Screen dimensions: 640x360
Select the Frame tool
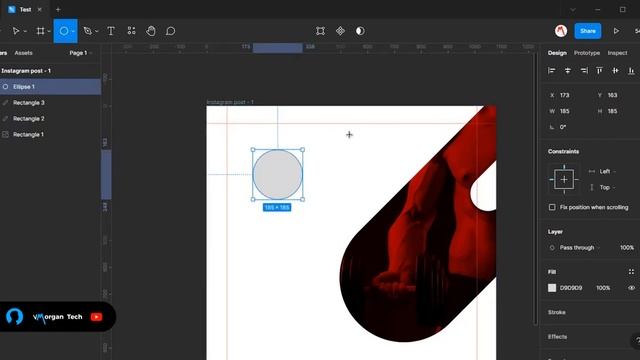click(40, 31)
